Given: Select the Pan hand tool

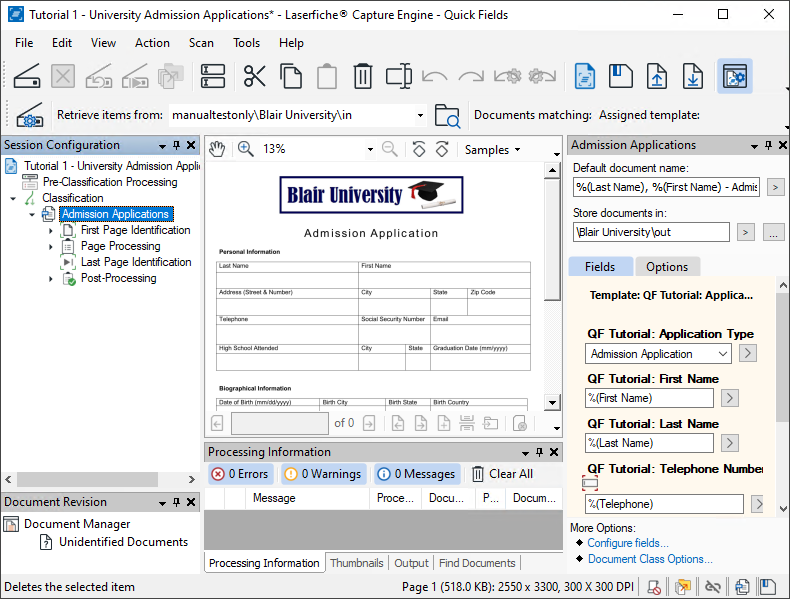Looking at the screenshot, I should (217, 149).
